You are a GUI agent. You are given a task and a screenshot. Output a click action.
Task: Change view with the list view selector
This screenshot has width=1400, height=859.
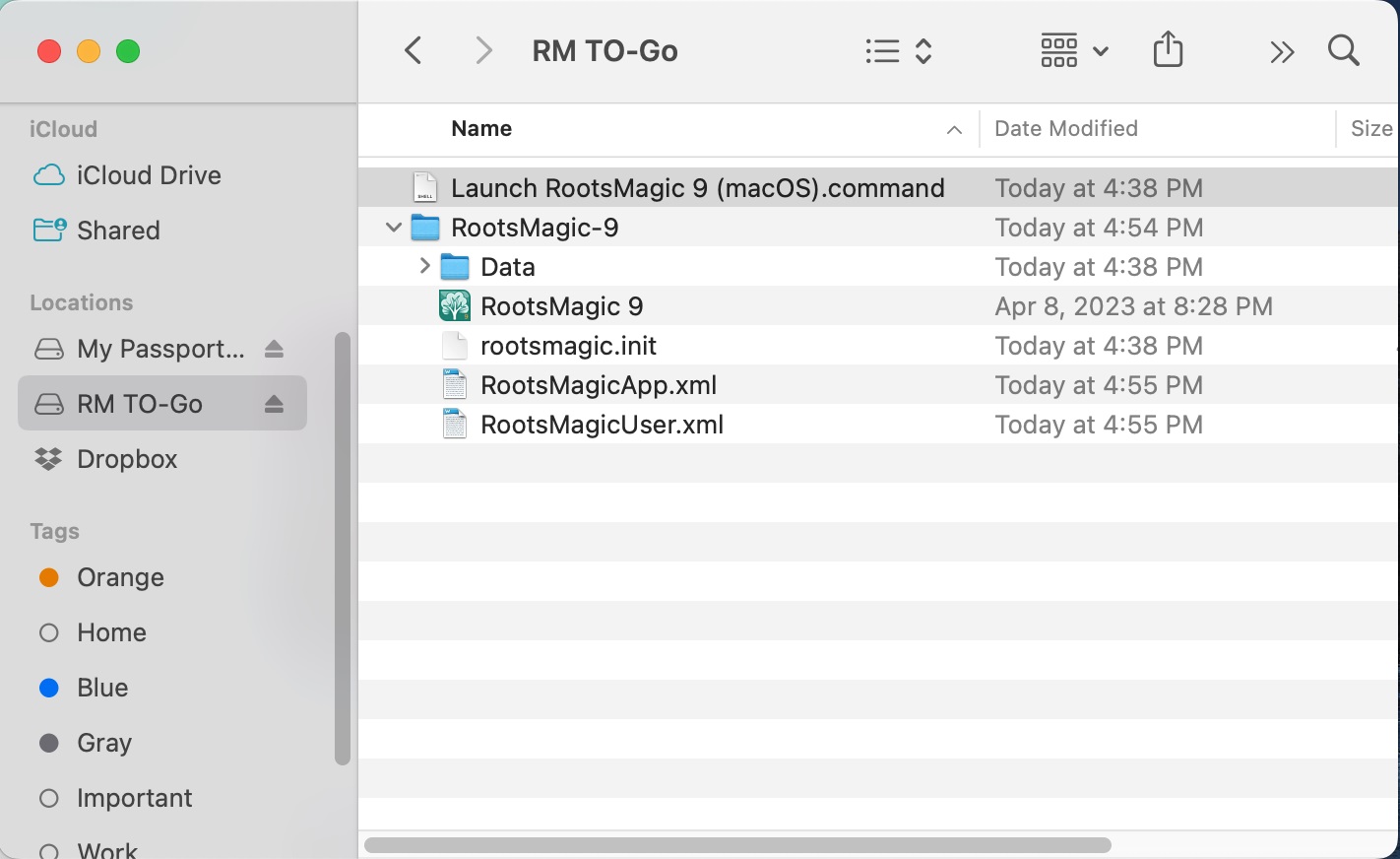[898, 50]
